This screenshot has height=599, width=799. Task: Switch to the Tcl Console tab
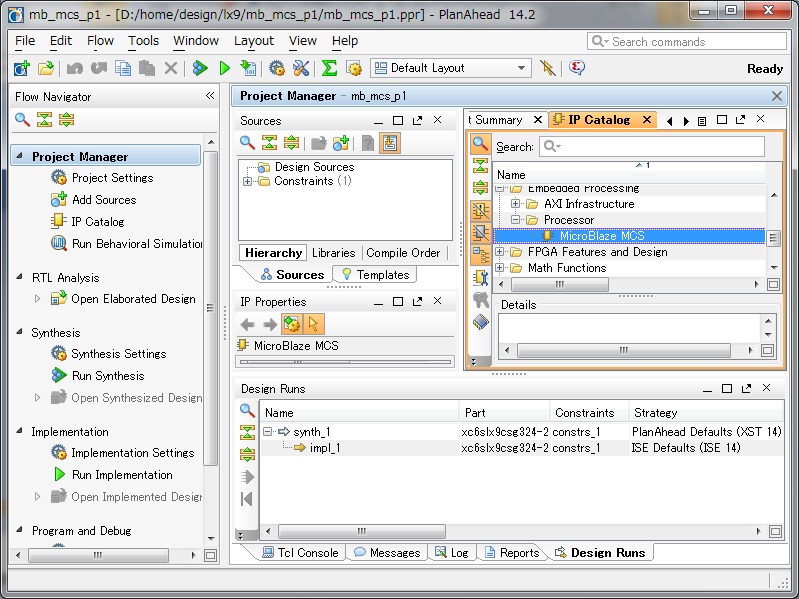(x=301, y=553)
